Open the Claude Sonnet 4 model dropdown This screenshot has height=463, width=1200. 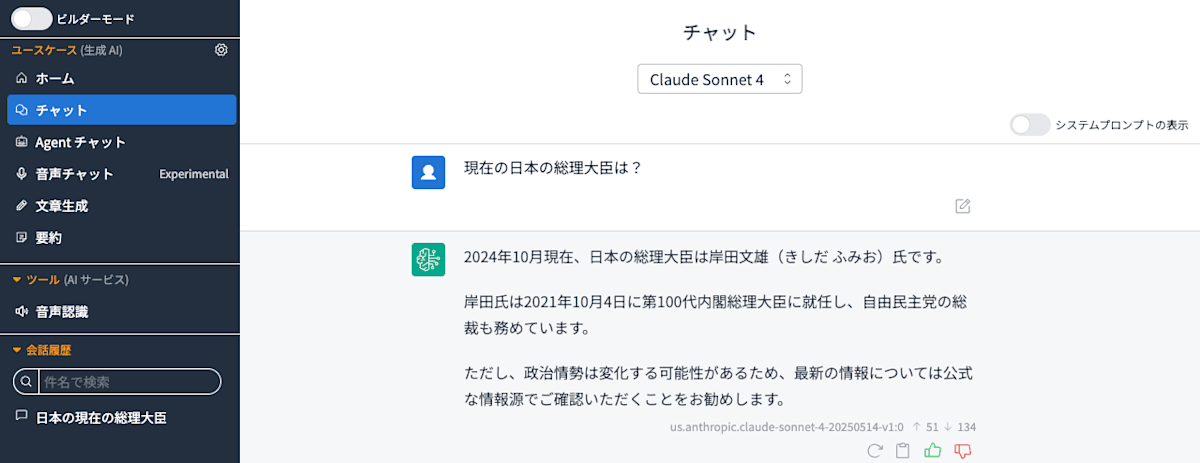719,79
